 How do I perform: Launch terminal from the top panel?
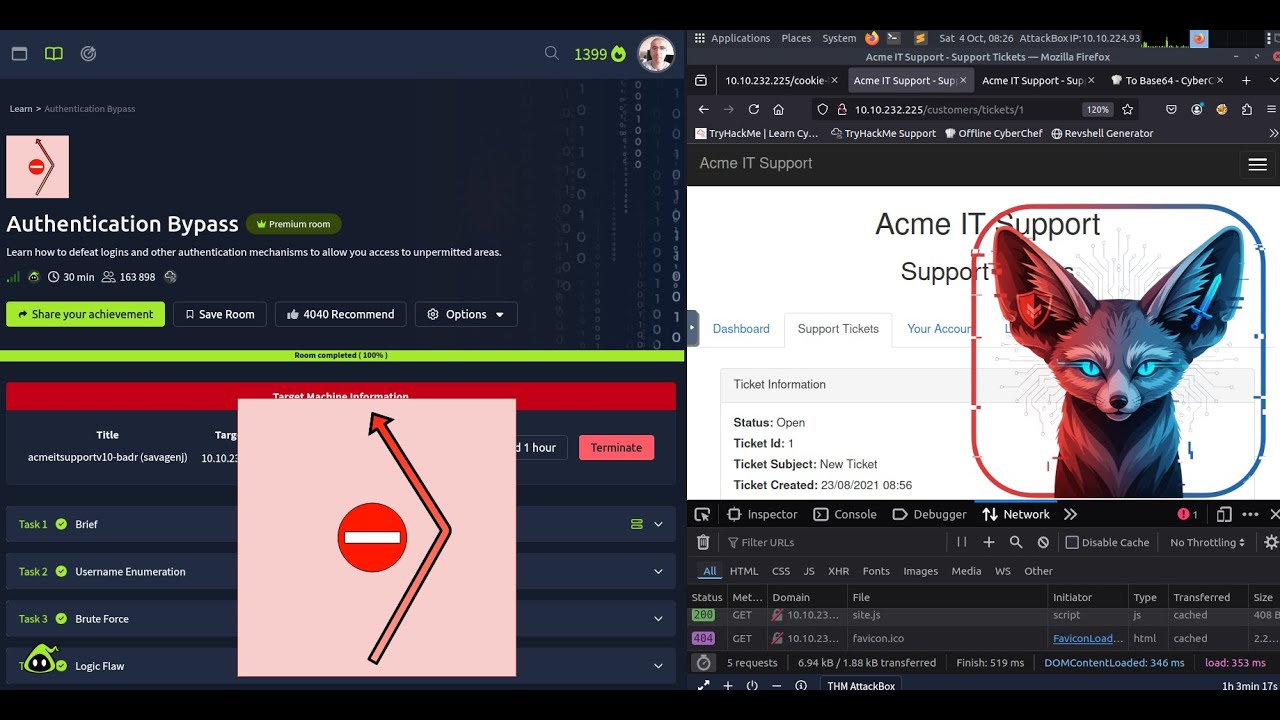point(893,38)
